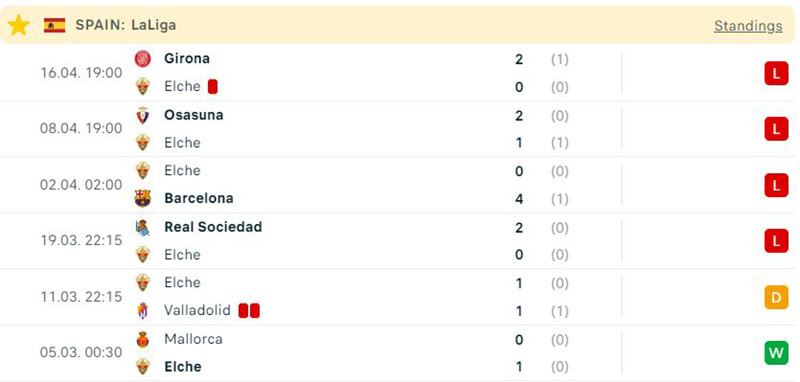Select the Real Sociedad team name
This screenshot has width=800, height=382.
(x=213, y=227)
